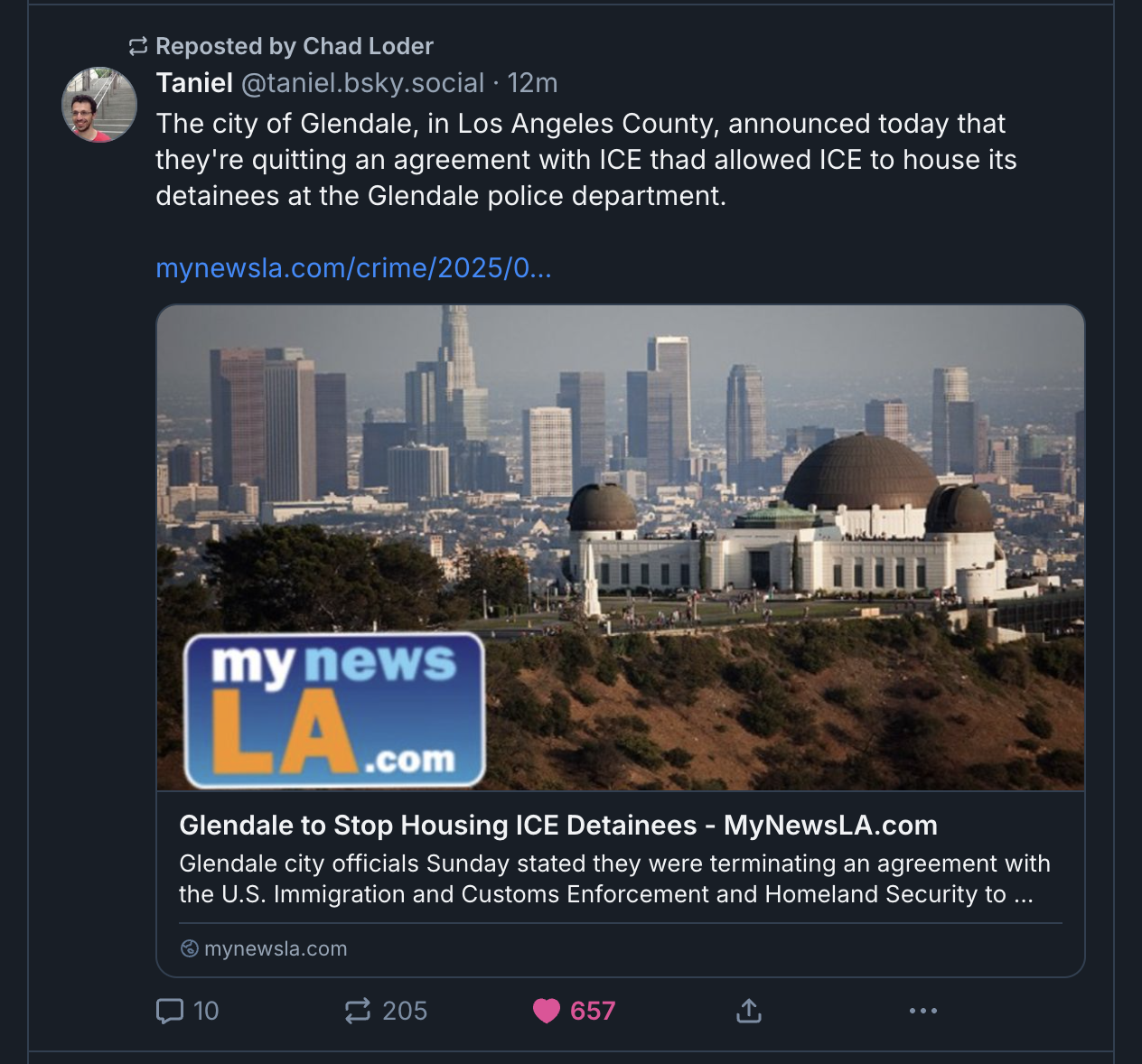Image resolution: width=1142 pixels, height=1064 pixels.
Task: Click the share upload icon
Action: (x=749, y=1011)
